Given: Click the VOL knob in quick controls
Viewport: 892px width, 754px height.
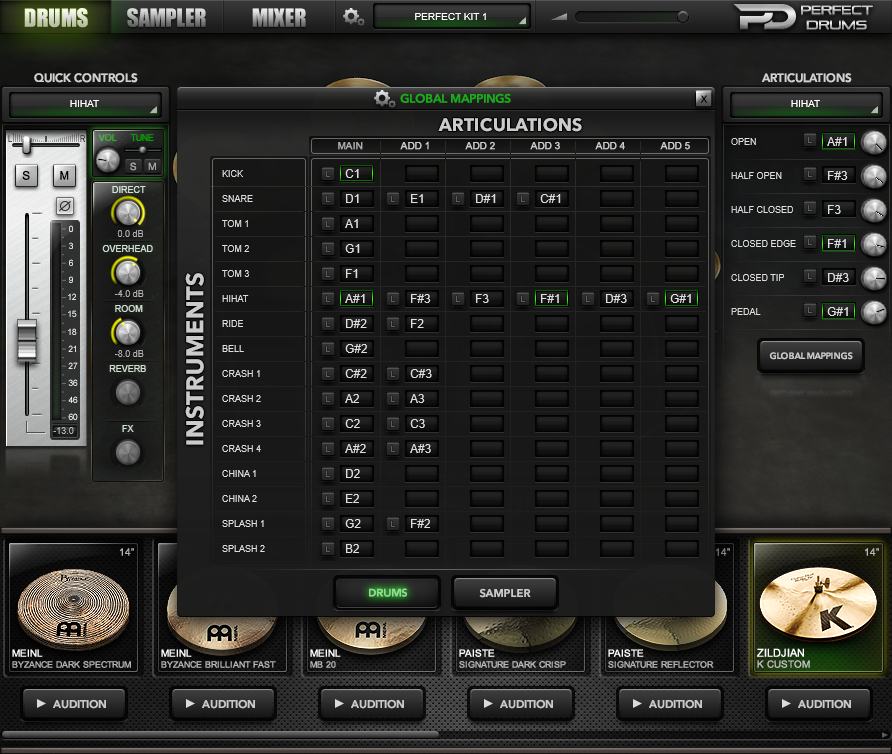Looking at the screenshot, I should 108,160.
